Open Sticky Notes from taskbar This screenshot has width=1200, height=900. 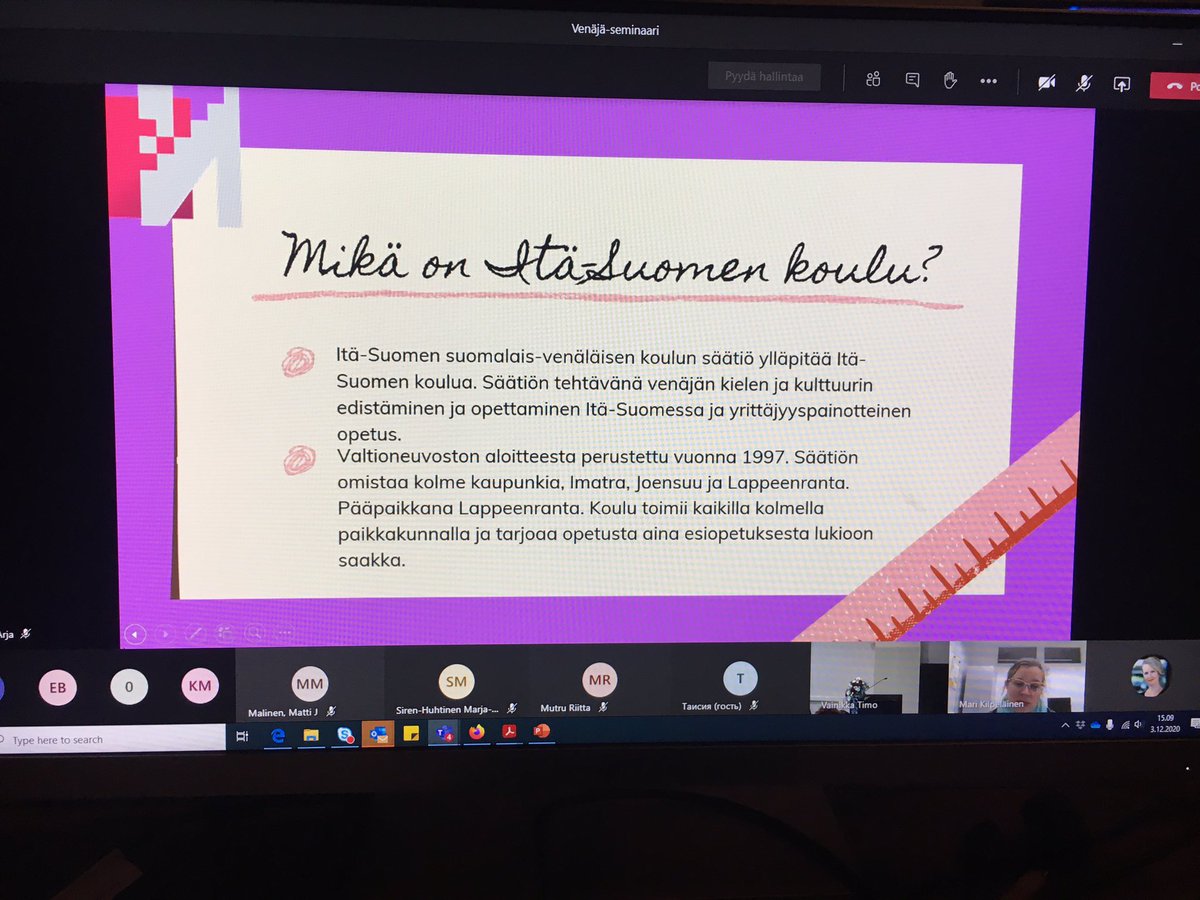pyautogui.click(x=410, y=734)
